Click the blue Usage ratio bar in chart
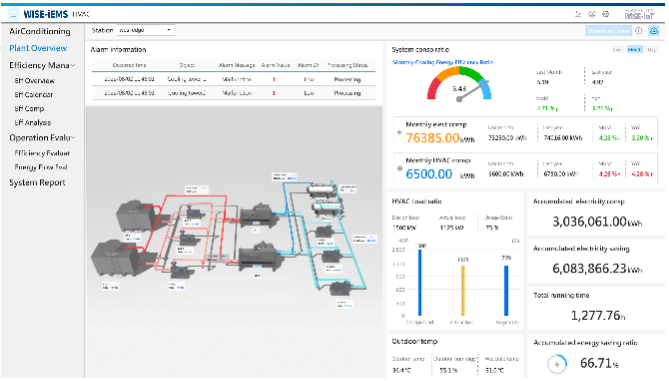This screenshot has width=669, height=381. coord(506,291)
